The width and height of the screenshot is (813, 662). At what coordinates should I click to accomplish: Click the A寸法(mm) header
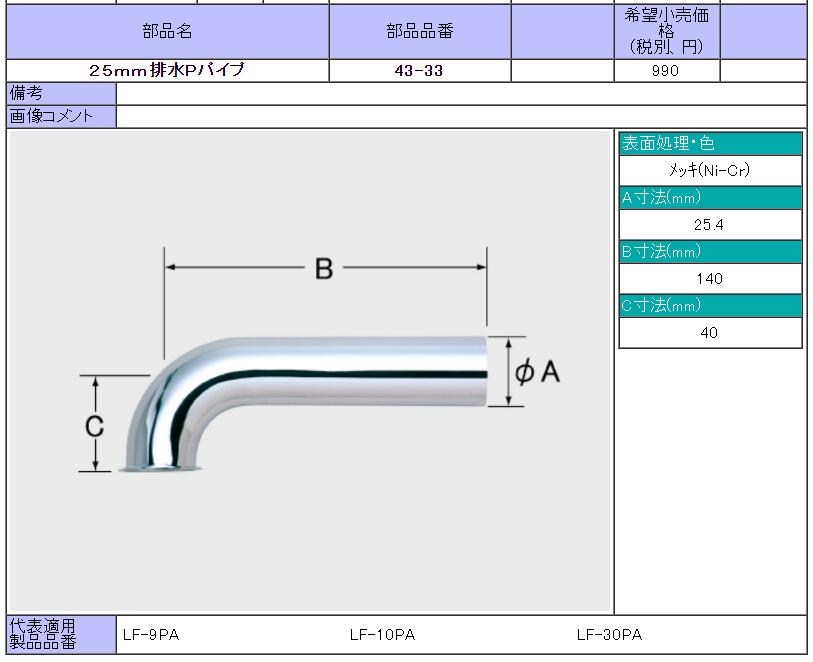(x=710, y=198)
